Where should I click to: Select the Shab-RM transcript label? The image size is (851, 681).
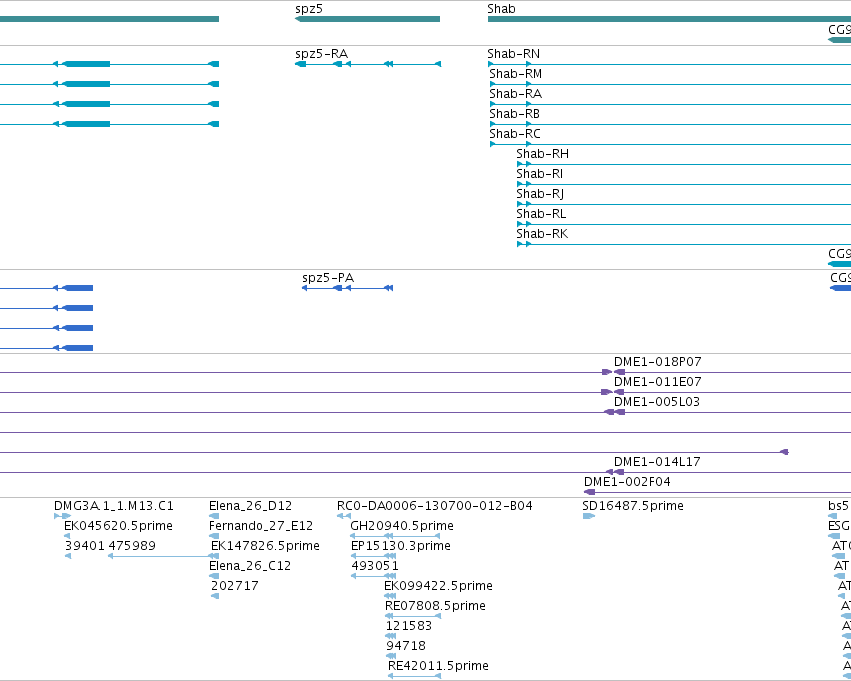tap(515, 74)
